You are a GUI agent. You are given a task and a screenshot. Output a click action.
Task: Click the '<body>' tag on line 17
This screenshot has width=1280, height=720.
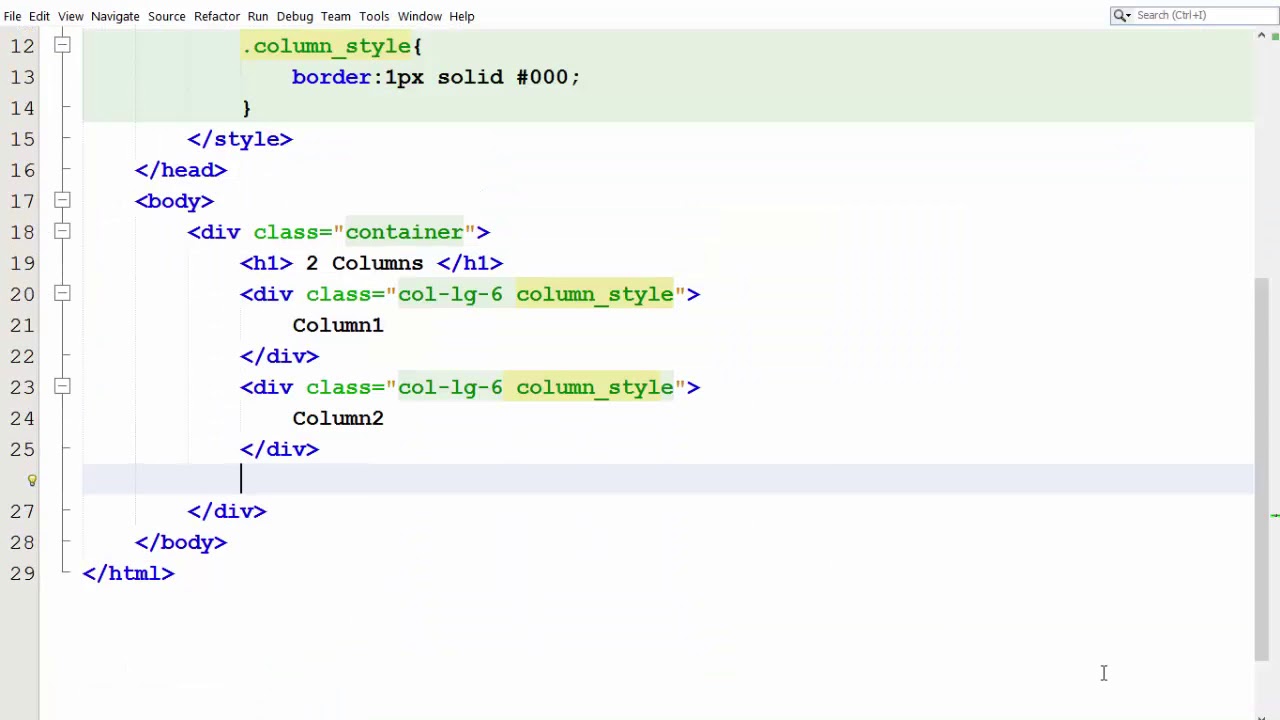[174, 201]
